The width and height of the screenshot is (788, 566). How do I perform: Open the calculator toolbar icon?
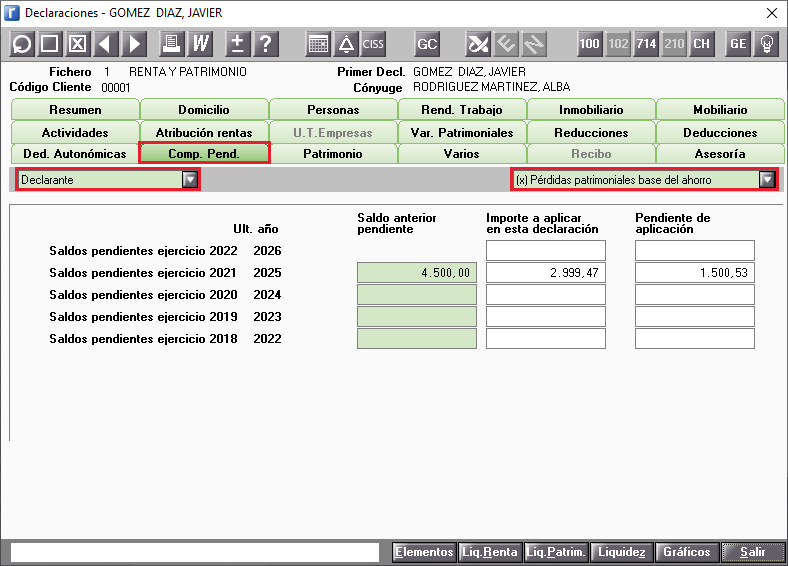click(318, 44)
